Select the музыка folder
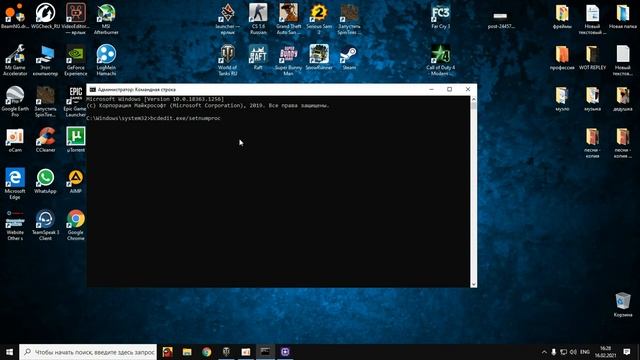Image resolution: width=640 pixels, height=360 pixels. (592, 98)
